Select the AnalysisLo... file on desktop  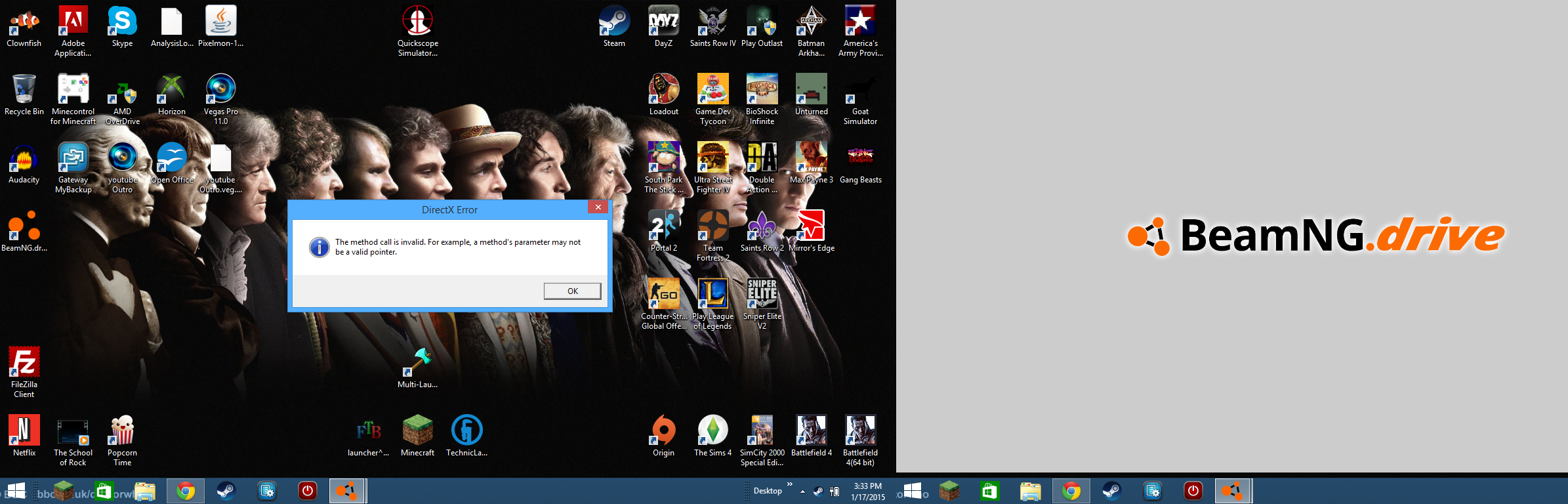172,27
